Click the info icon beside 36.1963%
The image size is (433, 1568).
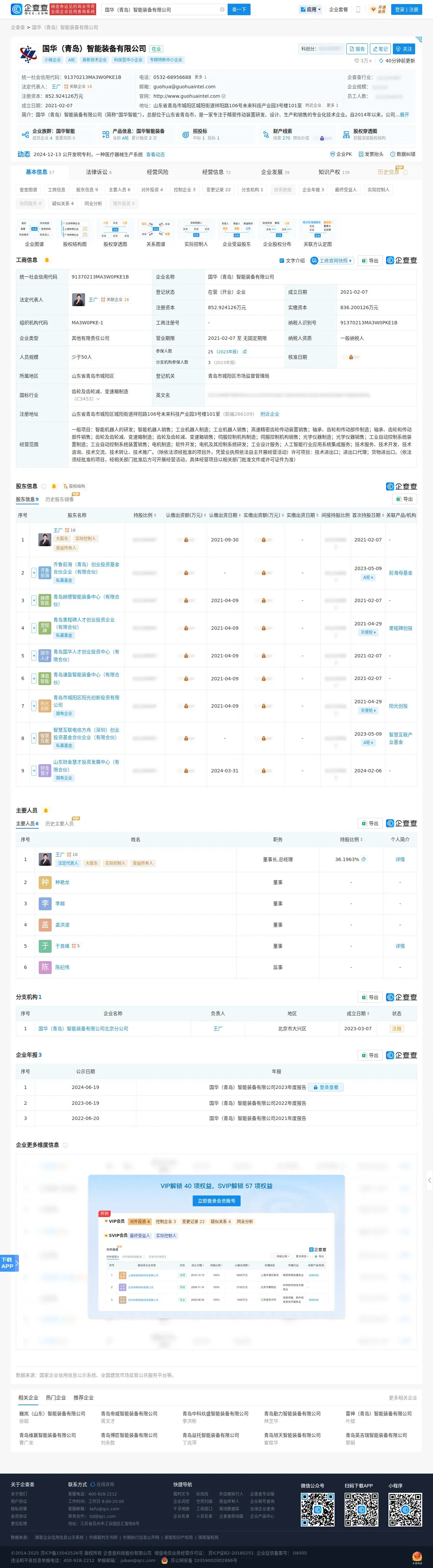pos(364,859)
